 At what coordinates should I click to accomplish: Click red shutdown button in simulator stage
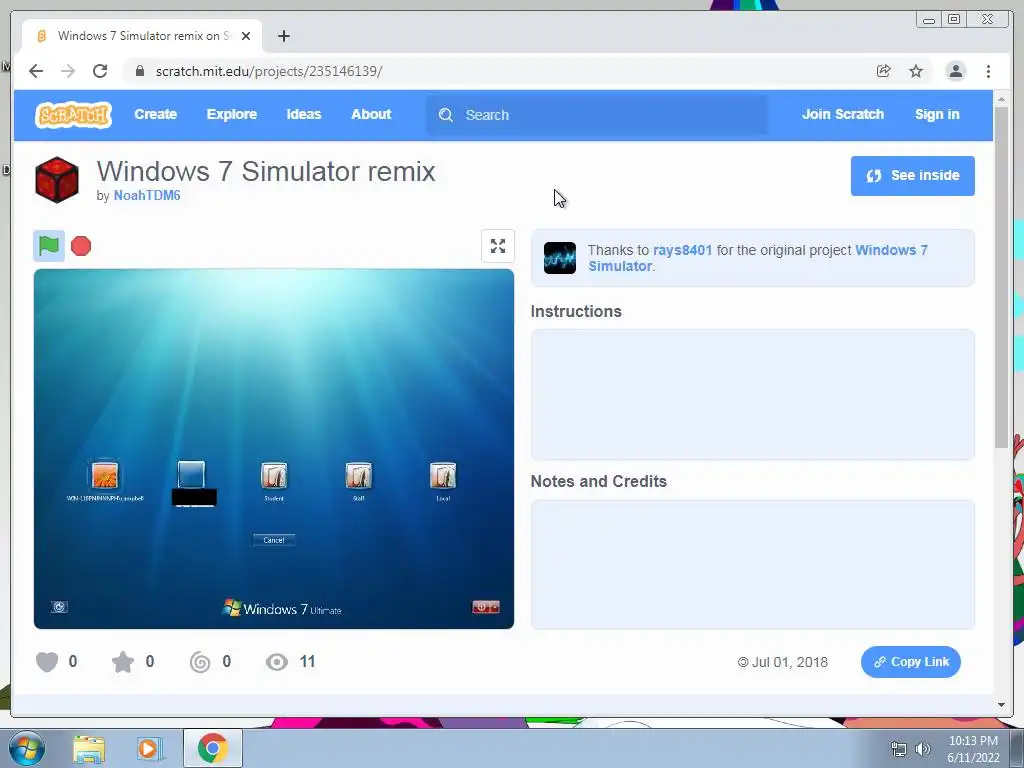click(x=486, y=607)
